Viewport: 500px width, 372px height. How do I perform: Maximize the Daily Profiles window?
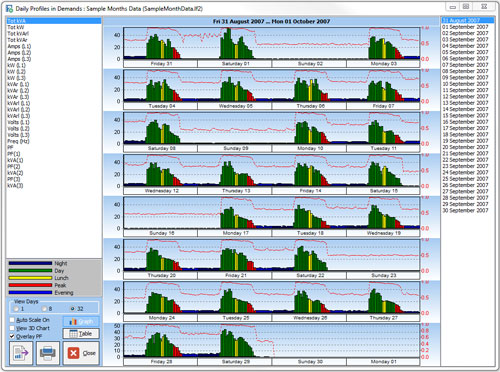click(466, 7)
